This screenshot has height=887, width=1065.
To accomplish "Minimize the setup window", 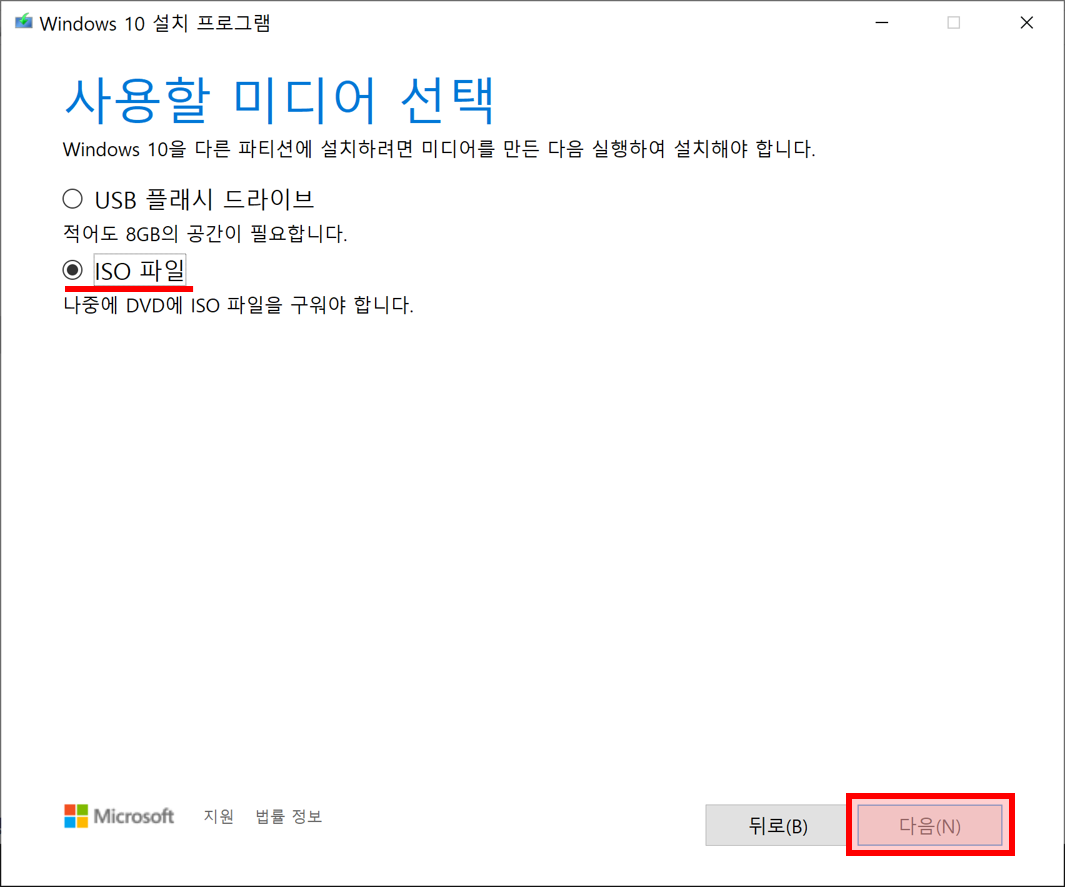I will click(882, 22).
